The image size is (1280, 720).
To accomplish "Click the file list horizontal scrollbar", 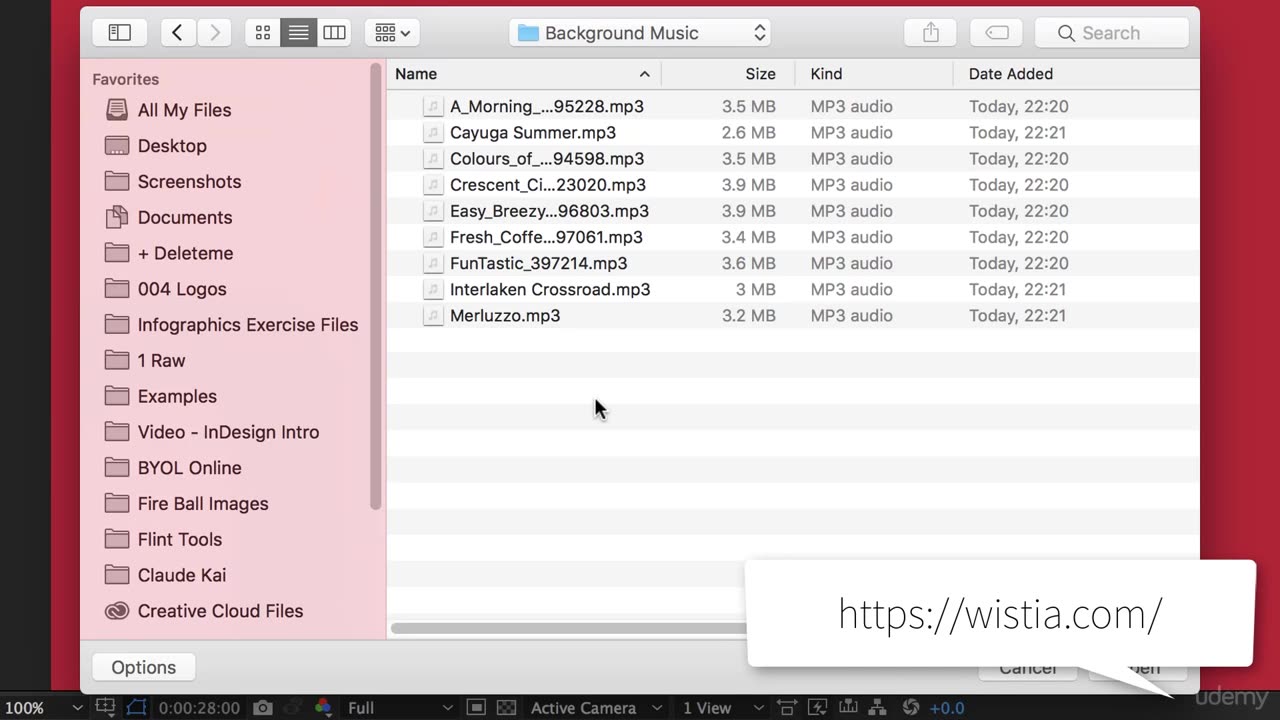I will (568, 629).
